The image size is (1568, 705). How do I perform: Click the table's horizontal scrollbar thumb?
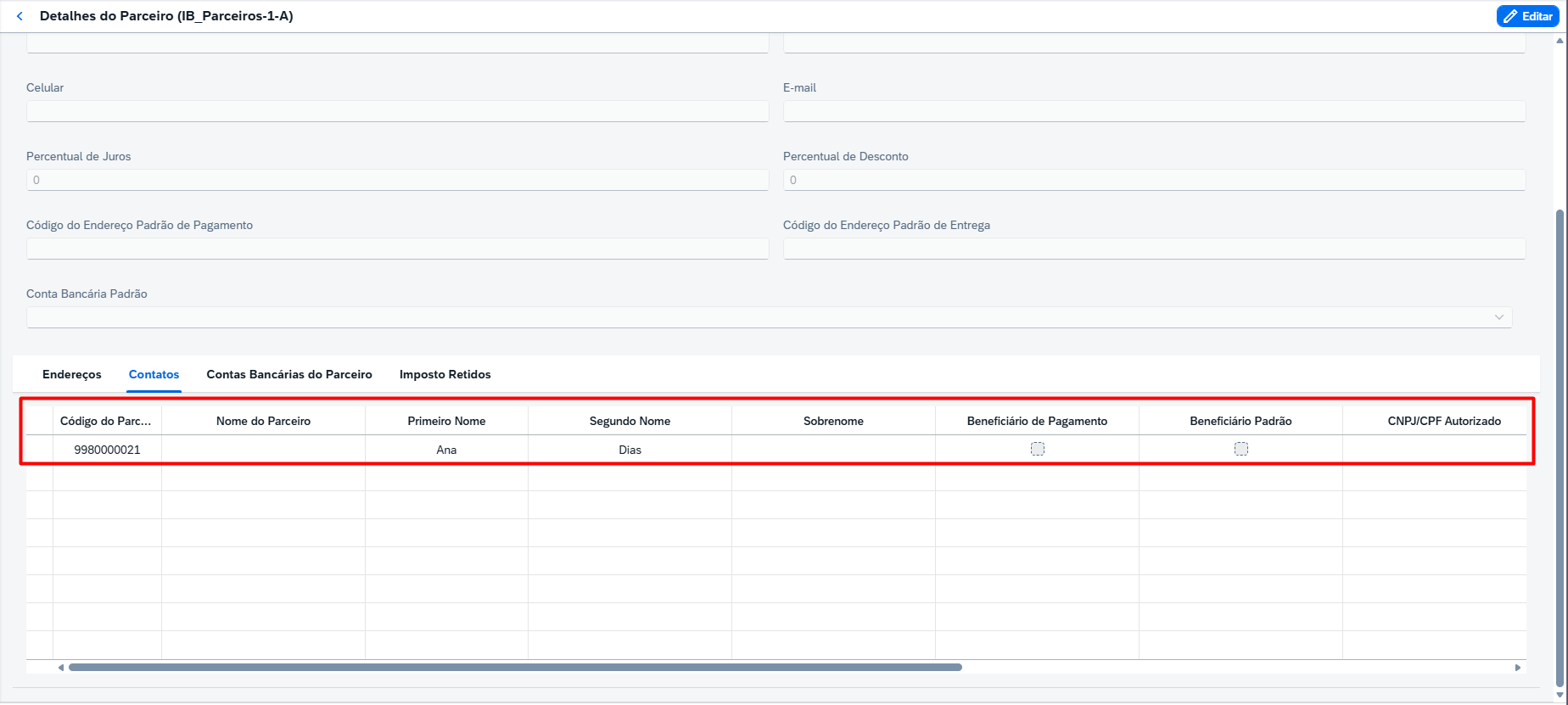tap(515, 668)
